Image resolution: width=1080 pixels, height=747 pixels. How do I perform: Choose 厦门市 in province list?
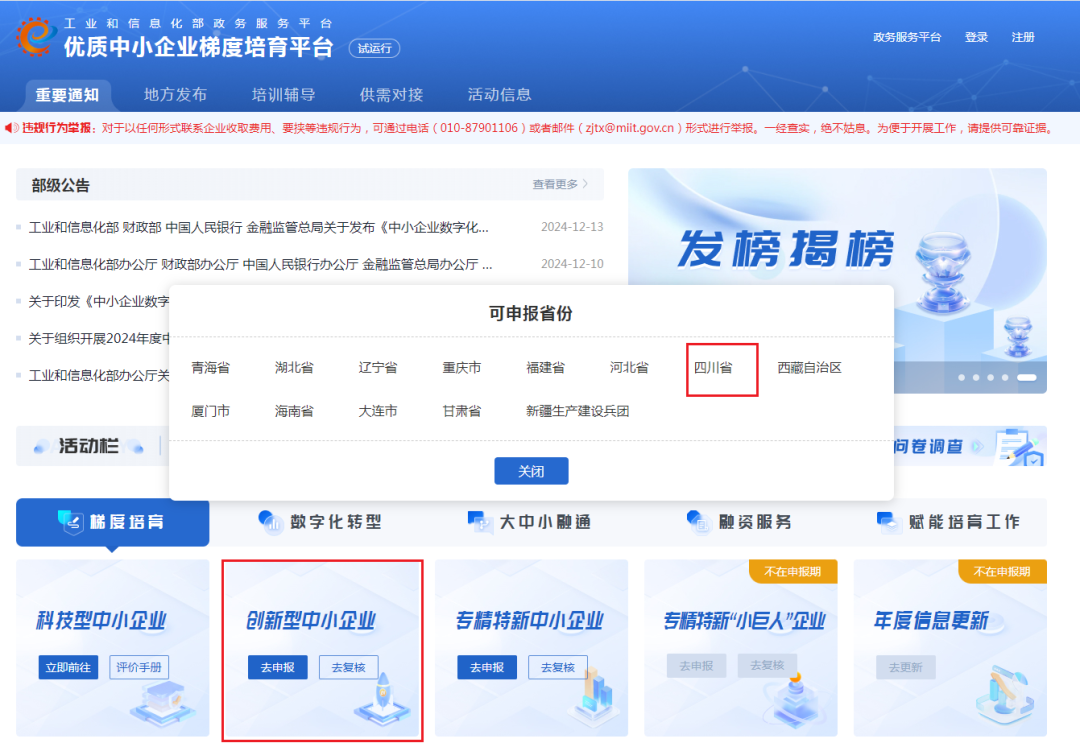tap(210, 411)
